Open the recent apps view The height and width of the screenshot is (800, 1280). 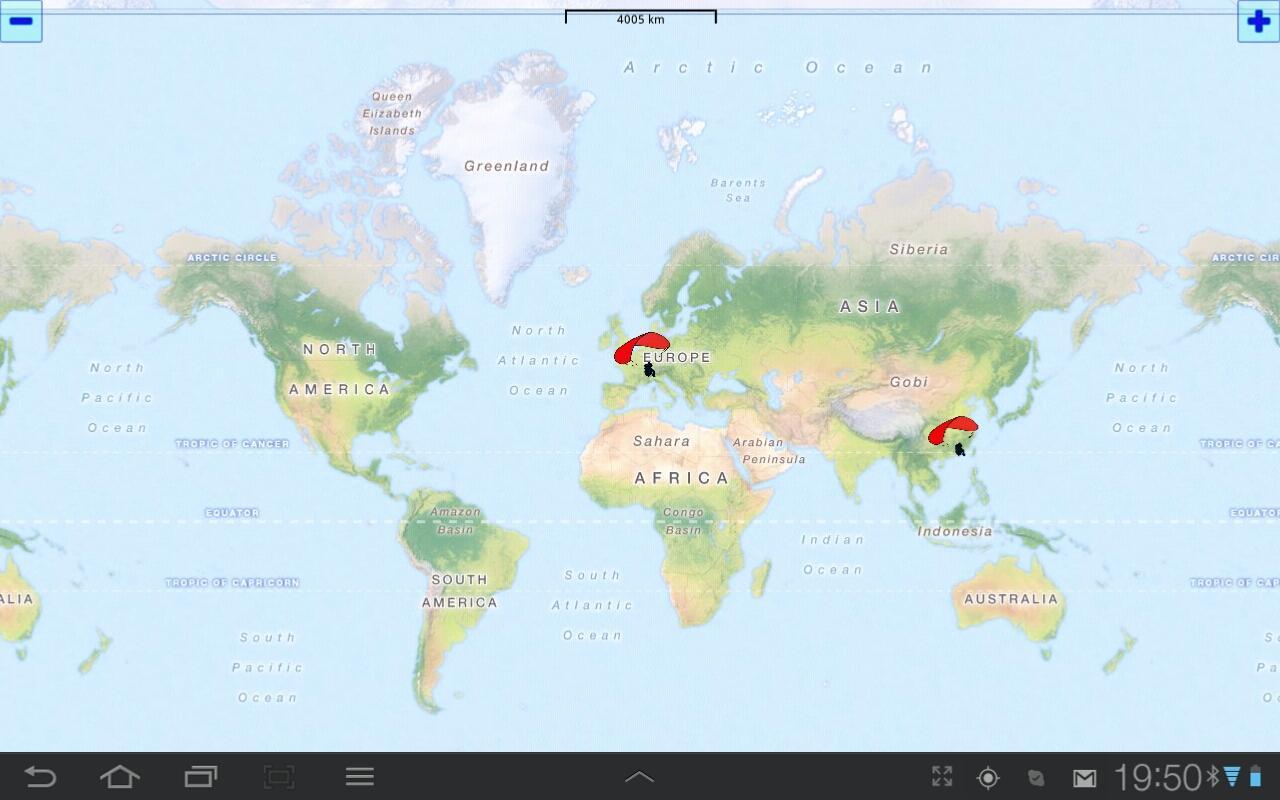tap(200, 777)
